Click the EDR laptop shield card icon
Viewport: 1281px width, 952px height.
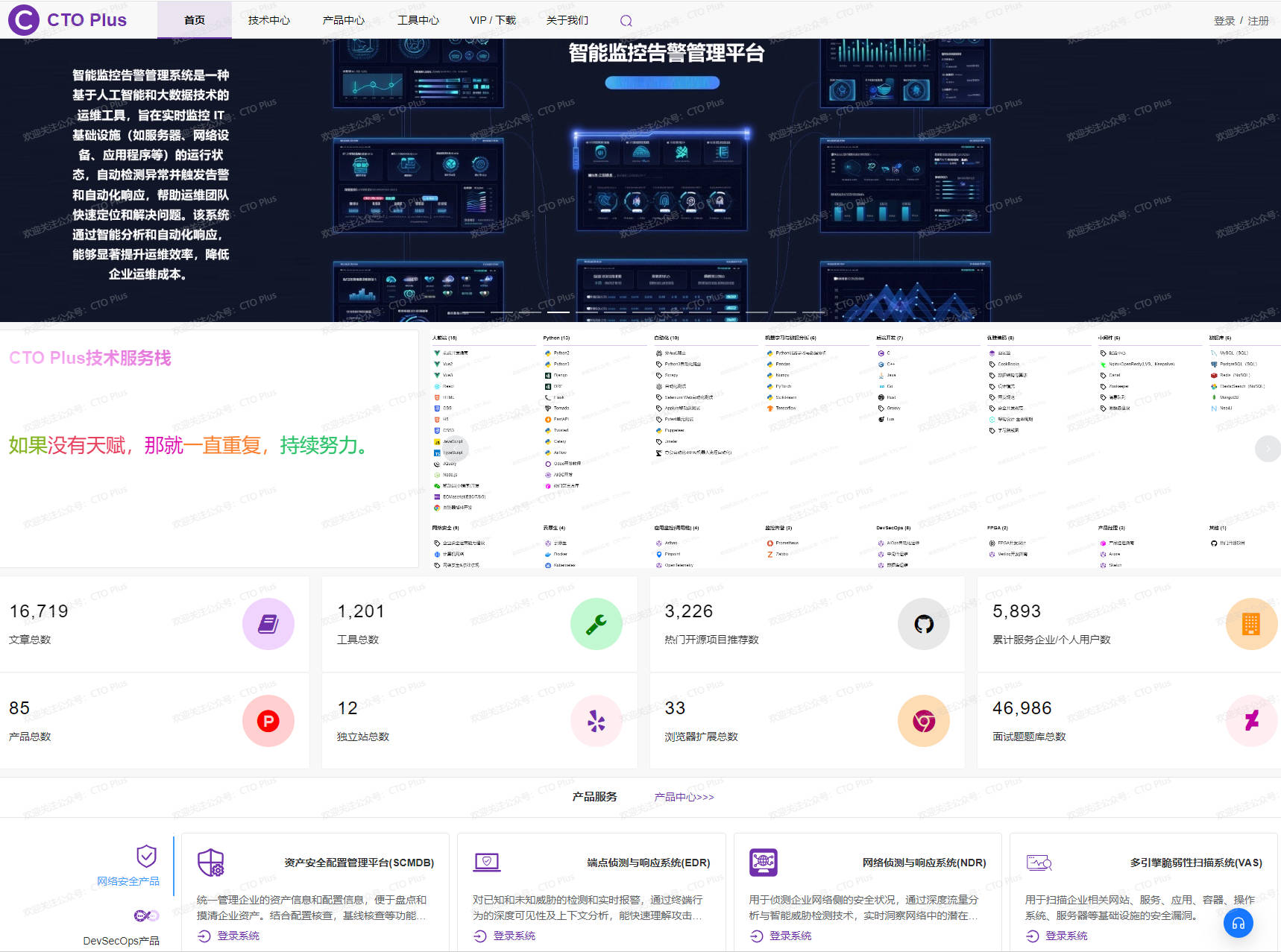pyautogui.click(x=487, y=863)
